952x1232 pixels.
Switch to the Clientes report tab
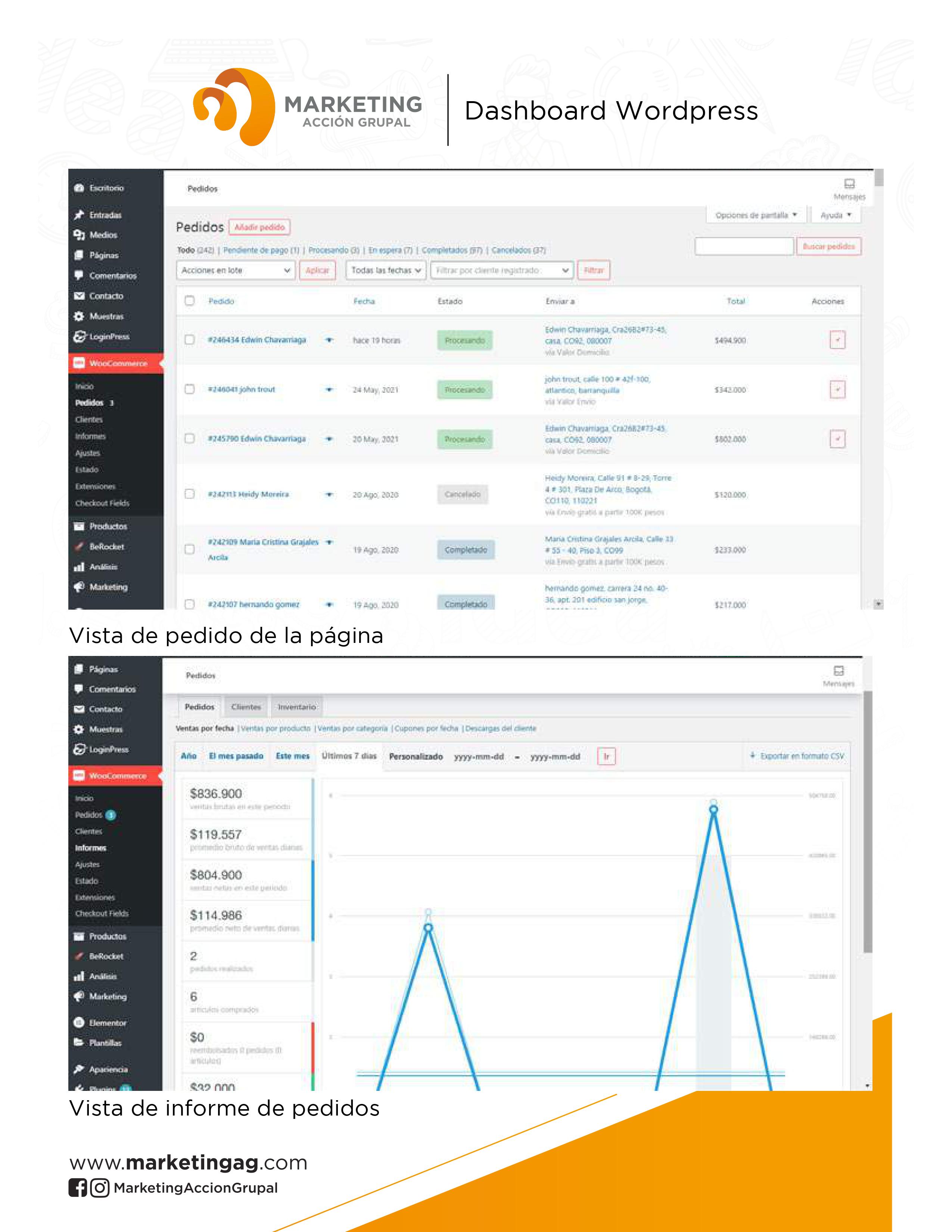click(246, 707)
